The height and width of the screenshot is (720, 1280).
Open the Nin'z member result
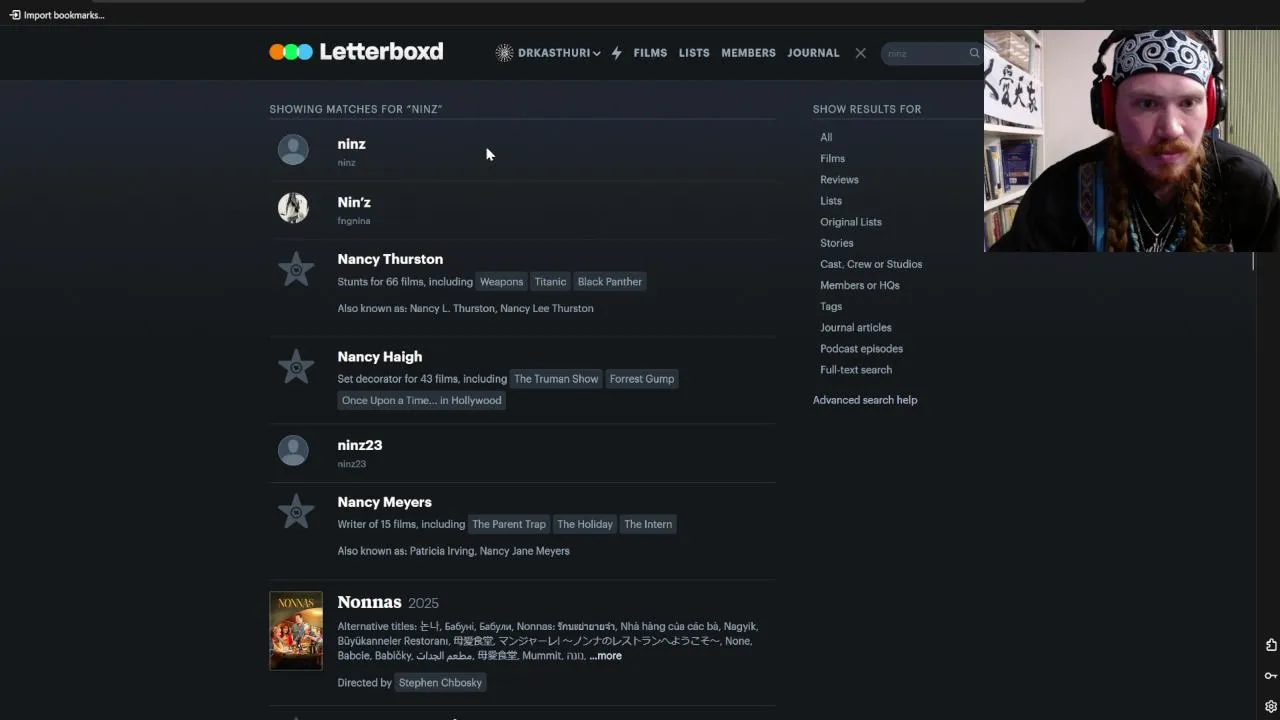point(354,202)
